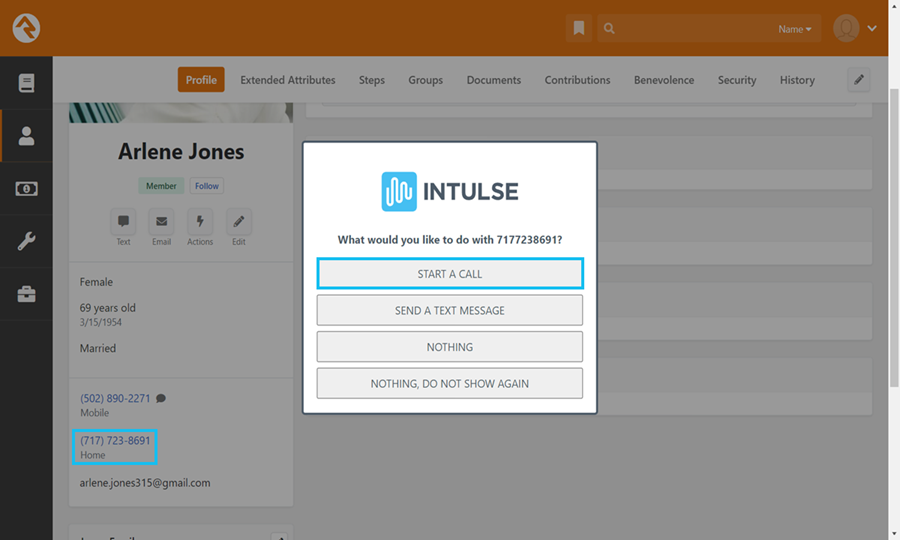900x540 pixels.
Task: Open the Finance money sidebar icon
Action: (x=26, y=189)
